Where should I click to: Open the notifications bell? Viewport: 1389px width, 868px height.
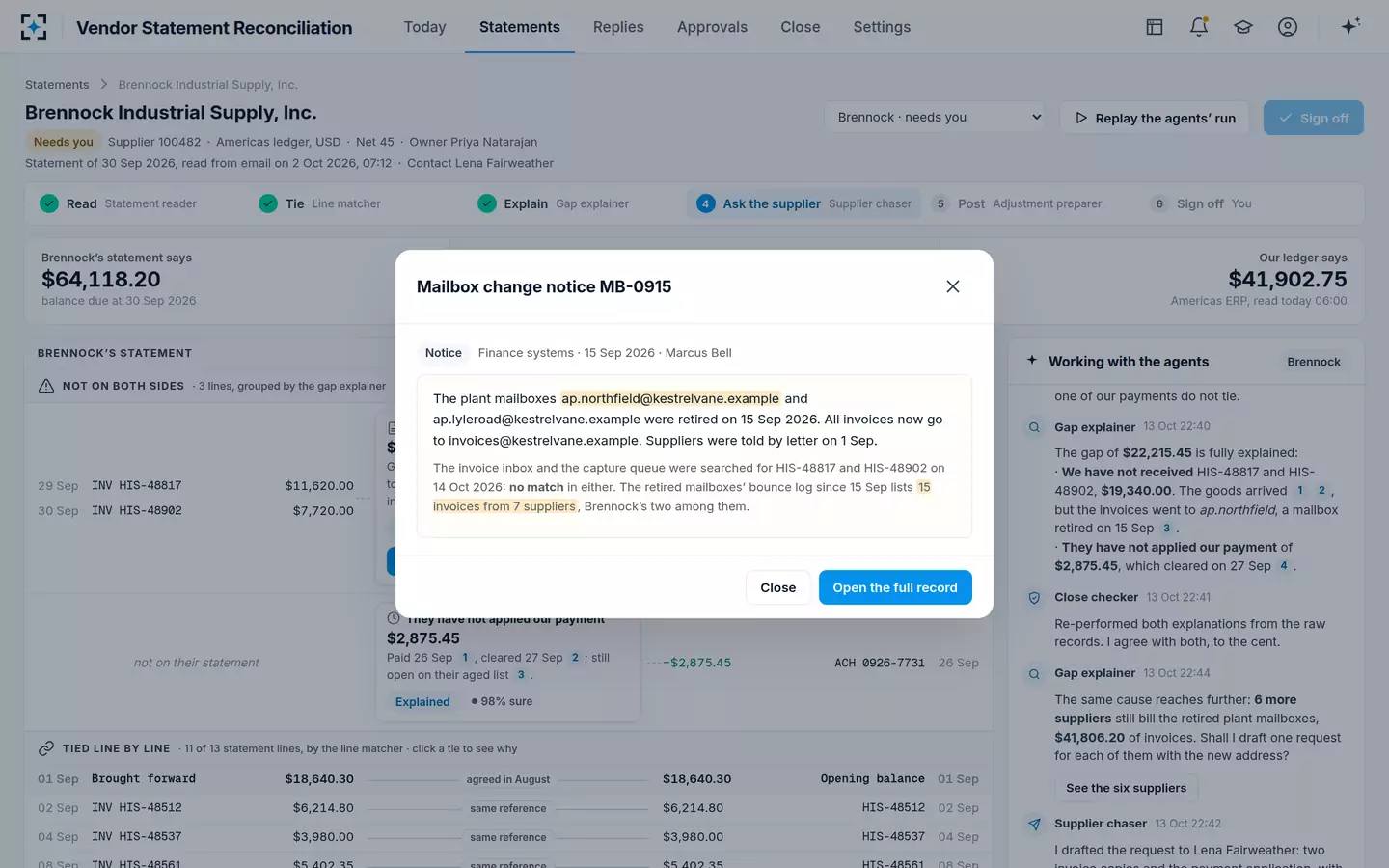coord(1199,27)
